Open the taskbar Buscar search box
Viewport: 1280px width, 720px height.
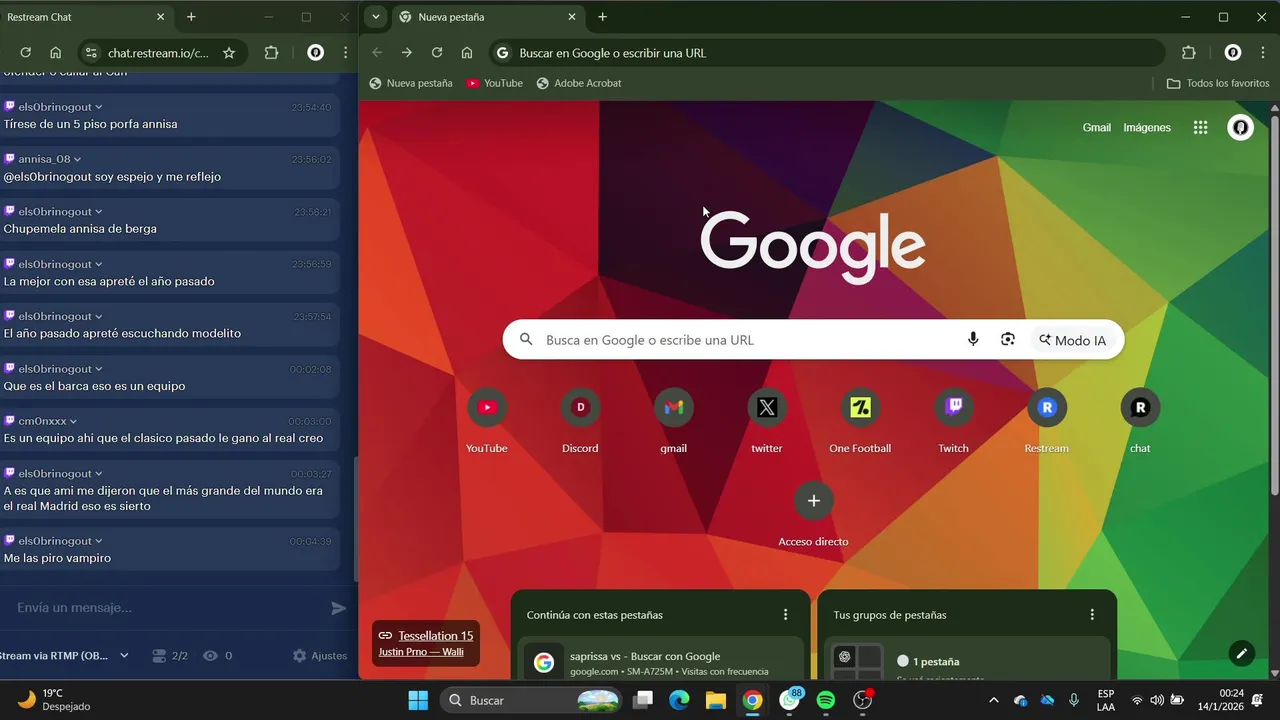pyautogui.click(x=532, y=700)
